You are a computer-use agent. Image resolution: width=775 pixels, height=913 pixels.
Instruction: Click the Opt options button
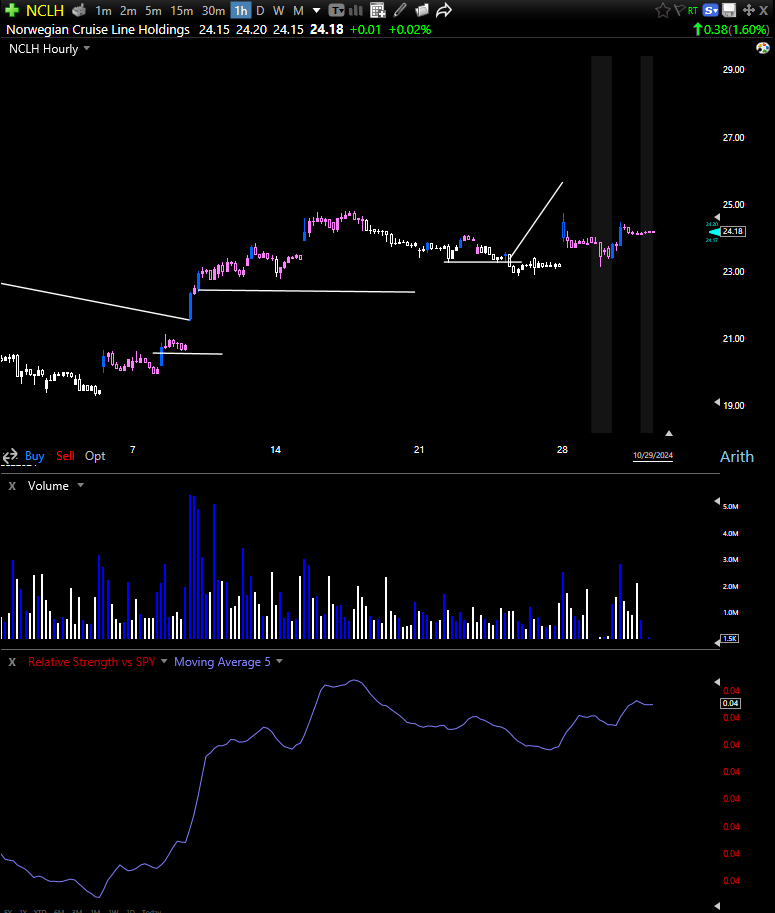pos(95,456)
